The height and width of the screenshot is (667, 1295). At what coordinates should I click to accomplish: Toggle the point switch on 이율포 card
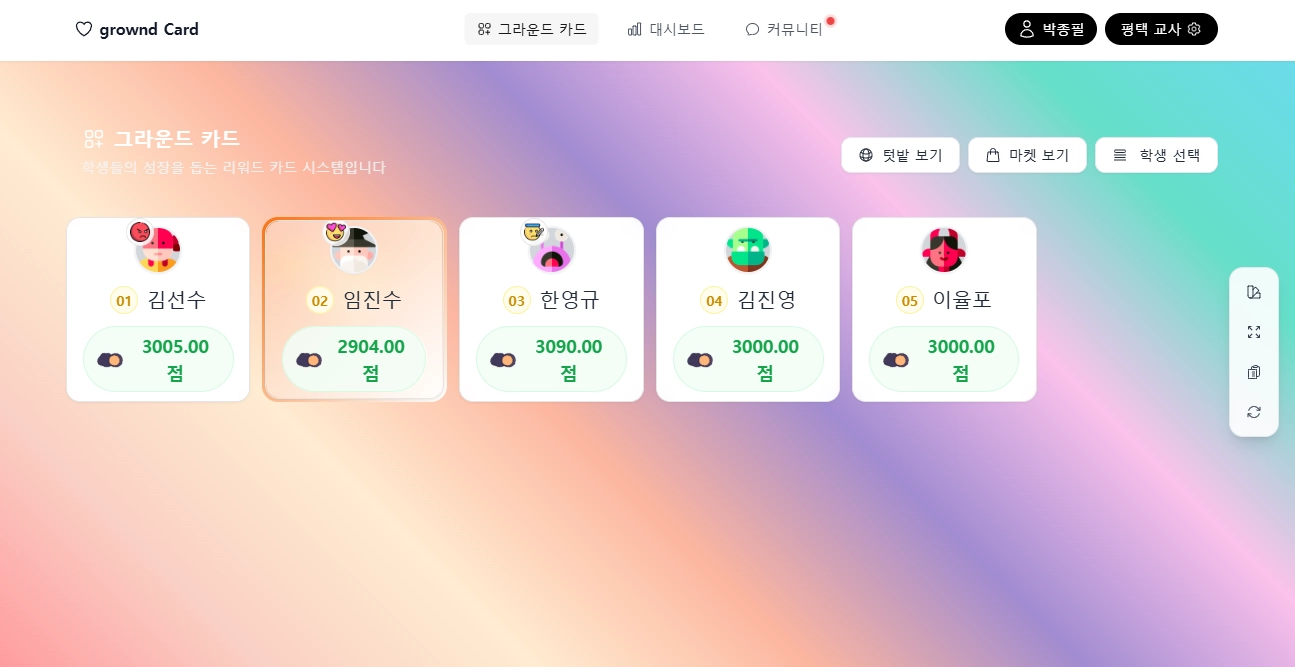click(896, 359)
